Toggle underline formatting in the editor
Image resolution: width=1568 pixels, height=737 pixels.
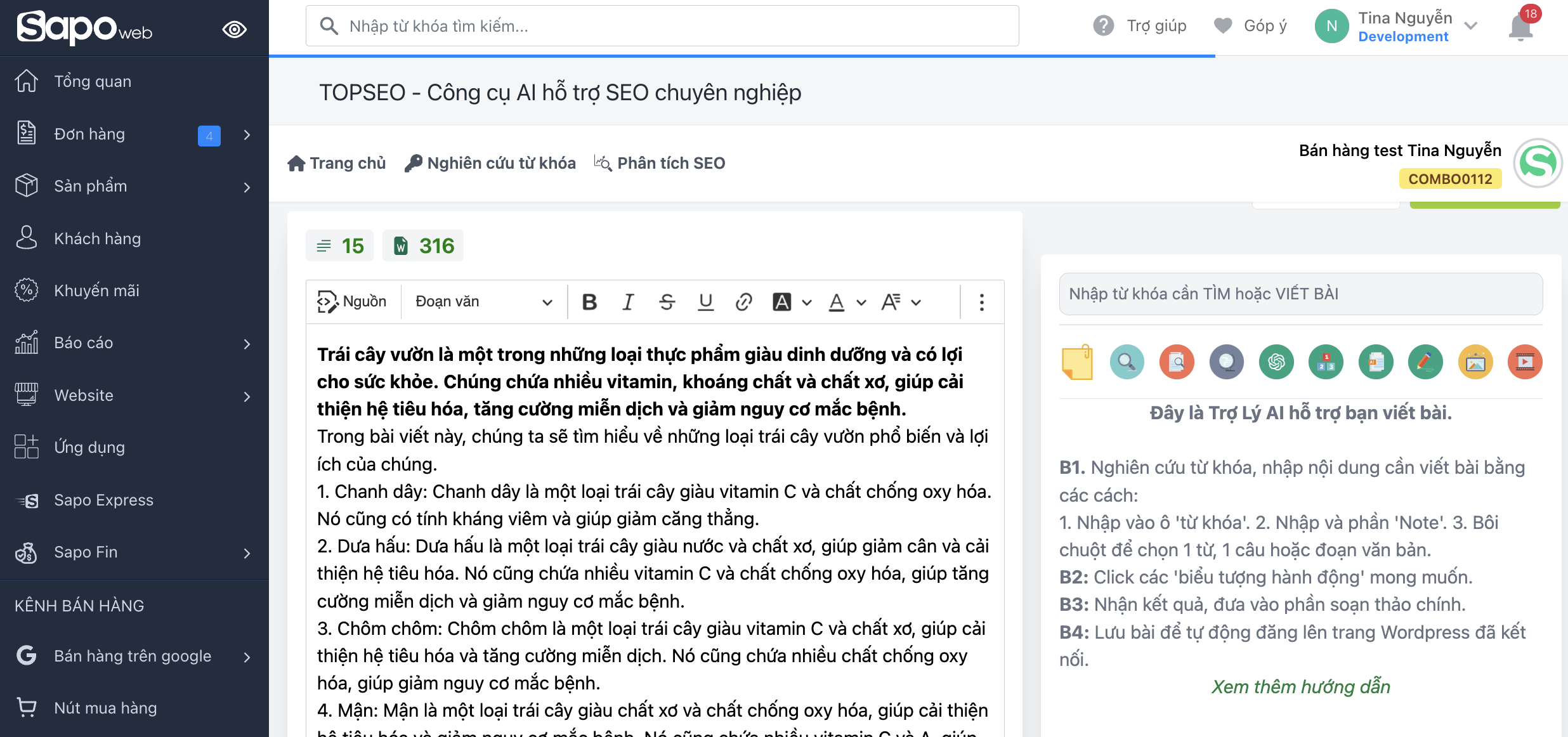tap(705, 302)
